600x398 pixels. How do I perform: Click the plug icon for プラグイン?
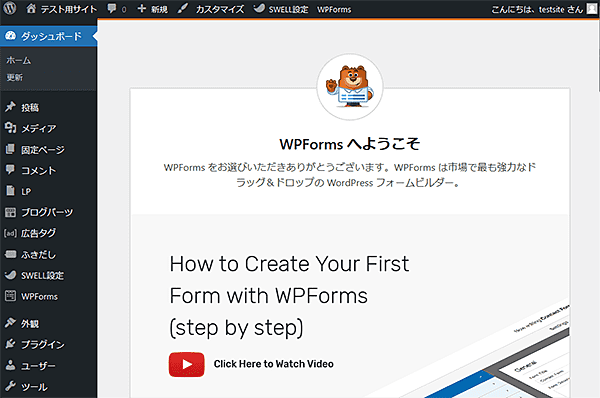(10, 344)
